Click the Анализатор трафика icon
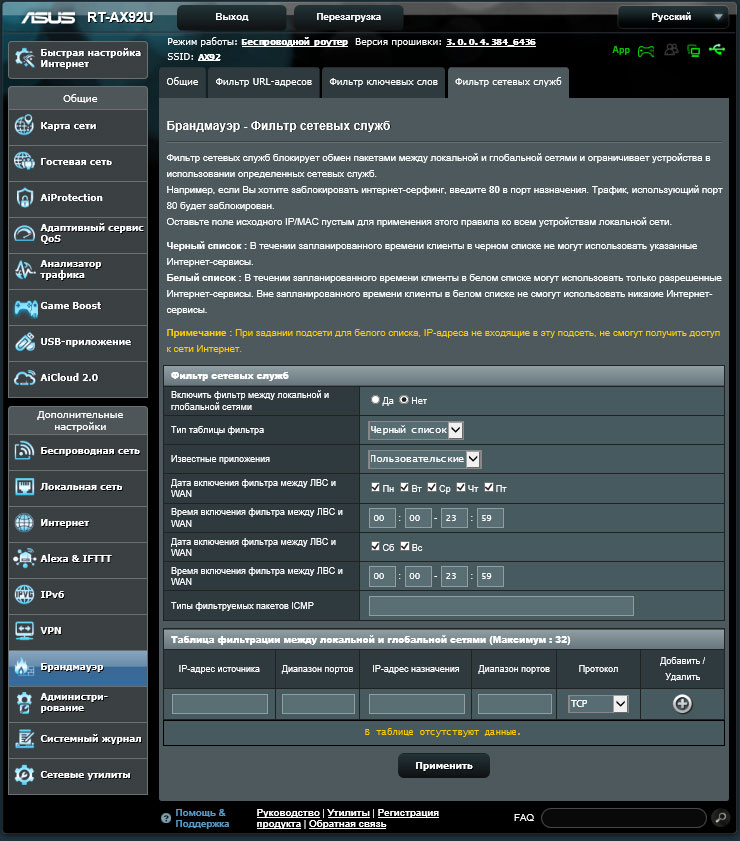Viewport: 740px width, 841px height. pyautogui.click(x=24, y=269)
